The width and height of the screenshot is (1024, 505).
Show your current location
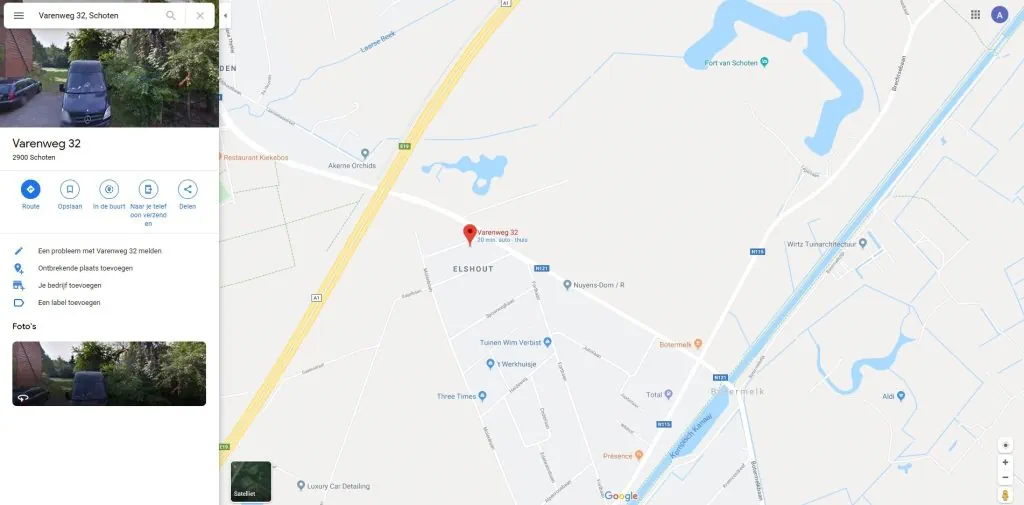(1005, 445)
